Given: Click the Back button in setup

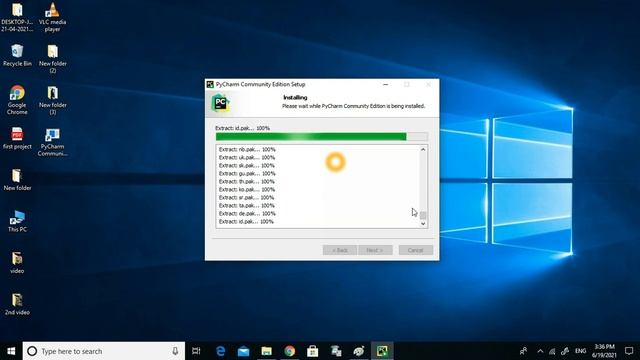Looking at the screenshot, I should point(340,250).
